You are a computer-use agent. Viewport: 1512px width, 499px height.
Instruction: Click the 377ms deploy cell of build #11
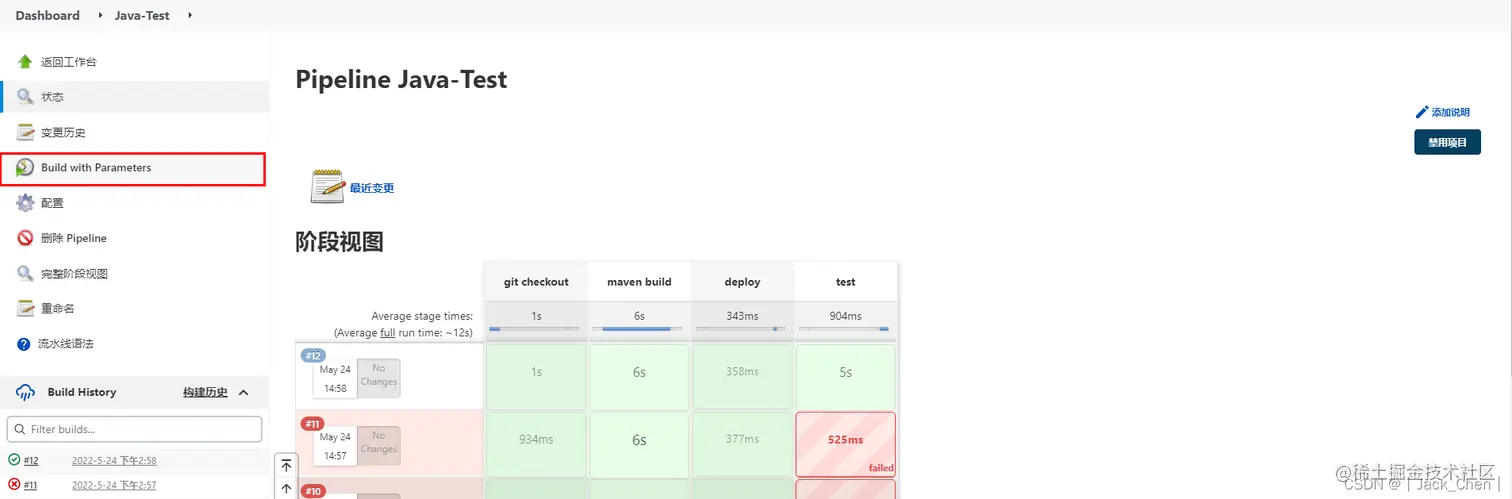742,445
